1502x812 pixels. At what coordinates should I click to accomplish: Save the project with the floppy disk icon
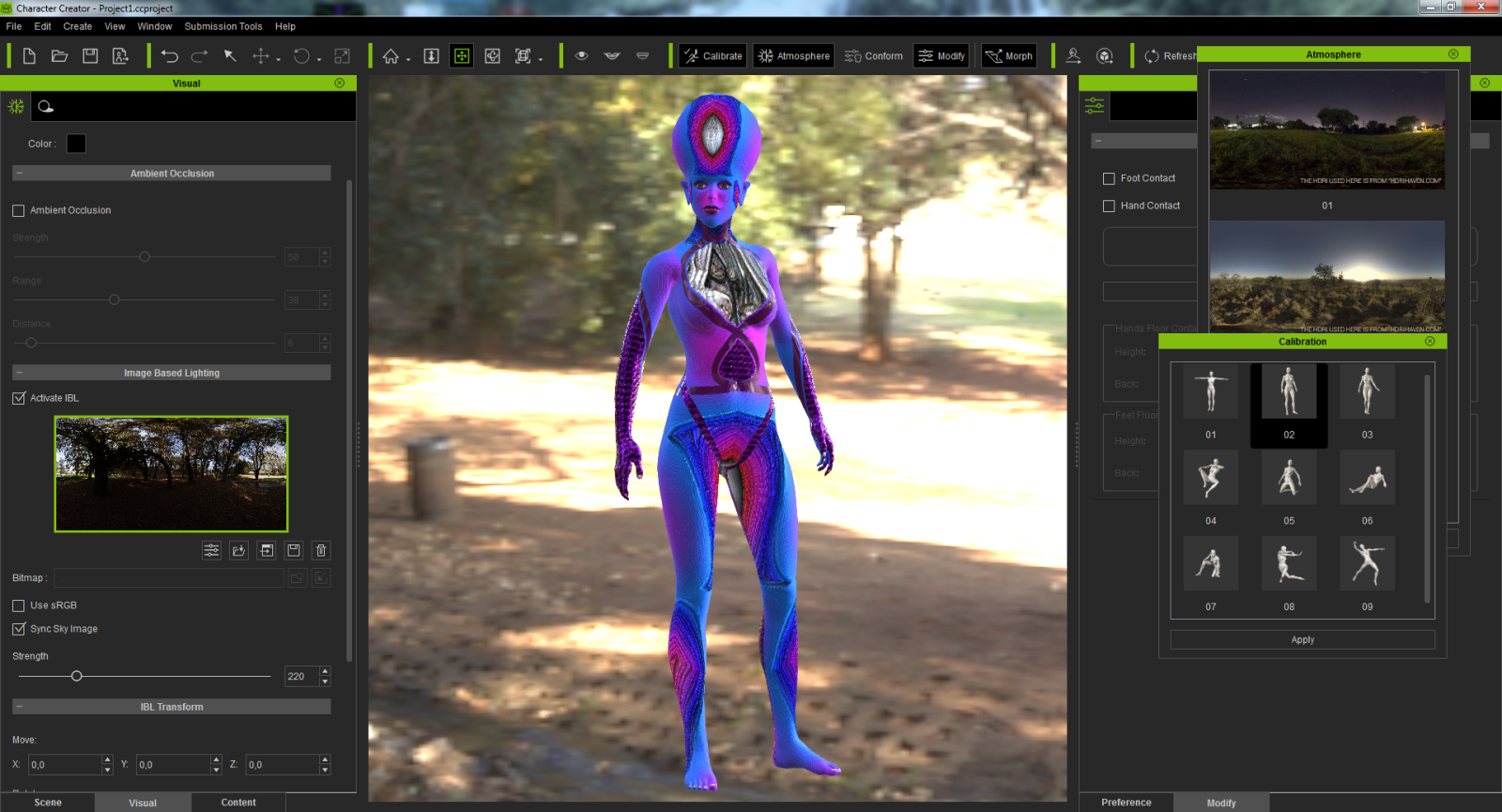[x=90, y=56]
